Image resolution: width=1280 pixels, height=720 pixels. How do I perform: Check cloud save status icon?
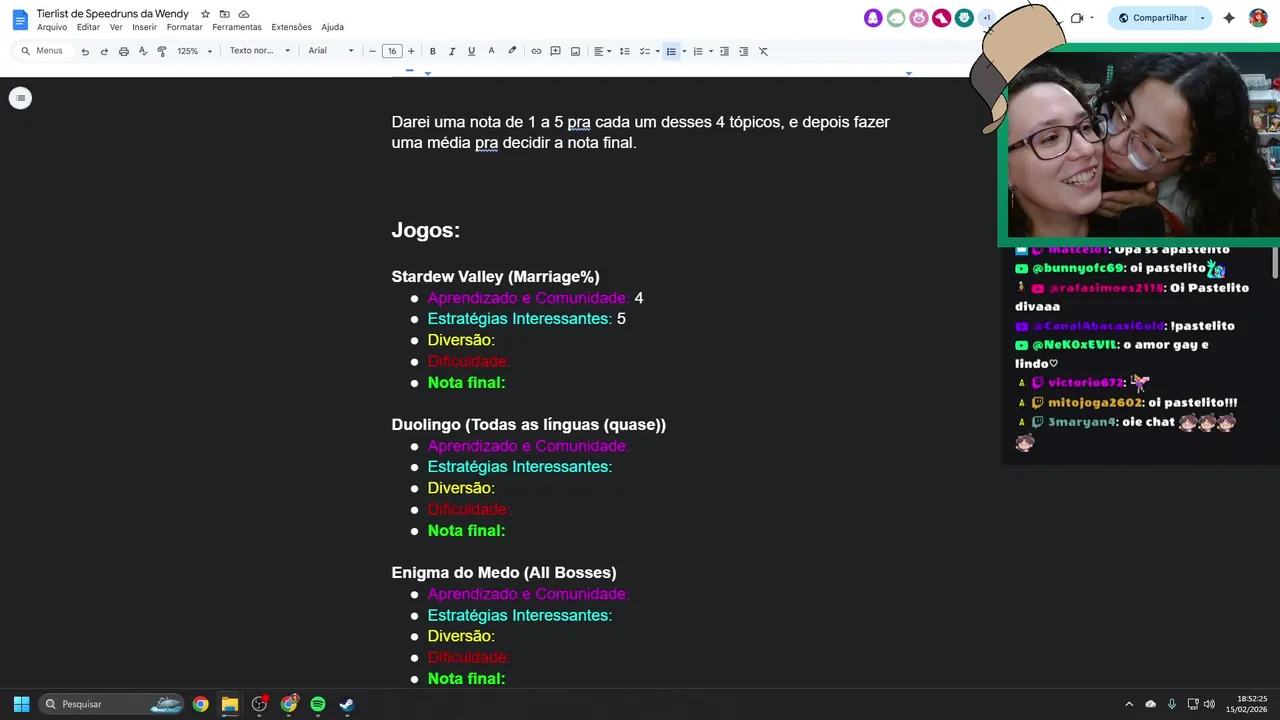point(243,14)
